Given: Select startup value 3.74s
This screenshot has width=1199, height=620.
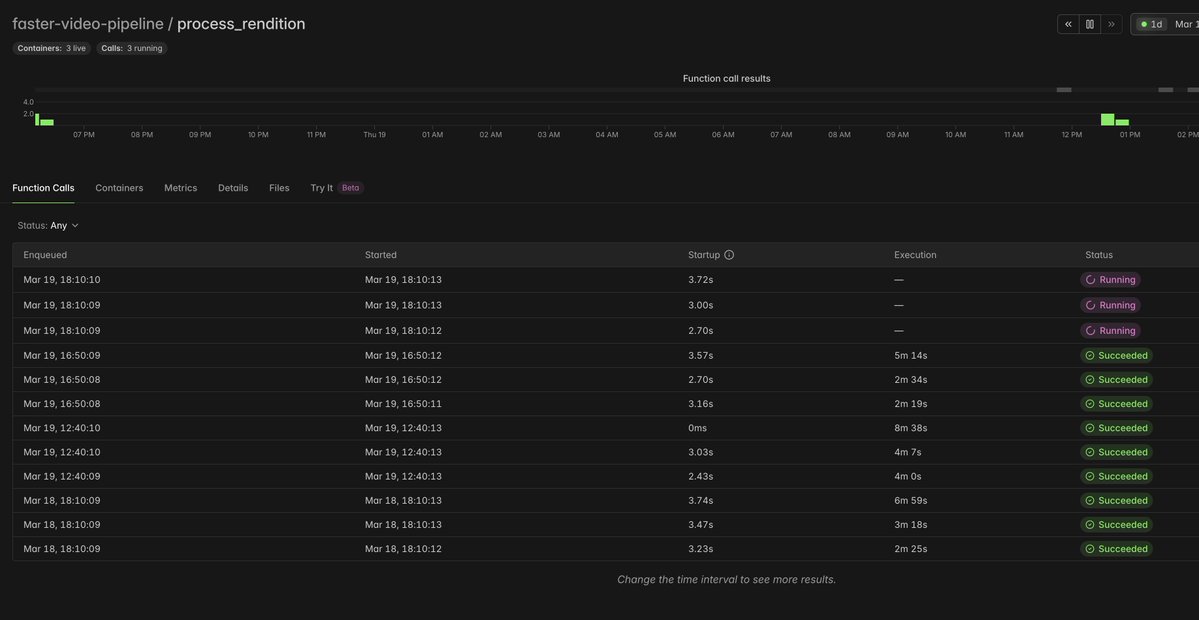Looking at the screenshot, I should pyautogui.click(x=700, y=501).
